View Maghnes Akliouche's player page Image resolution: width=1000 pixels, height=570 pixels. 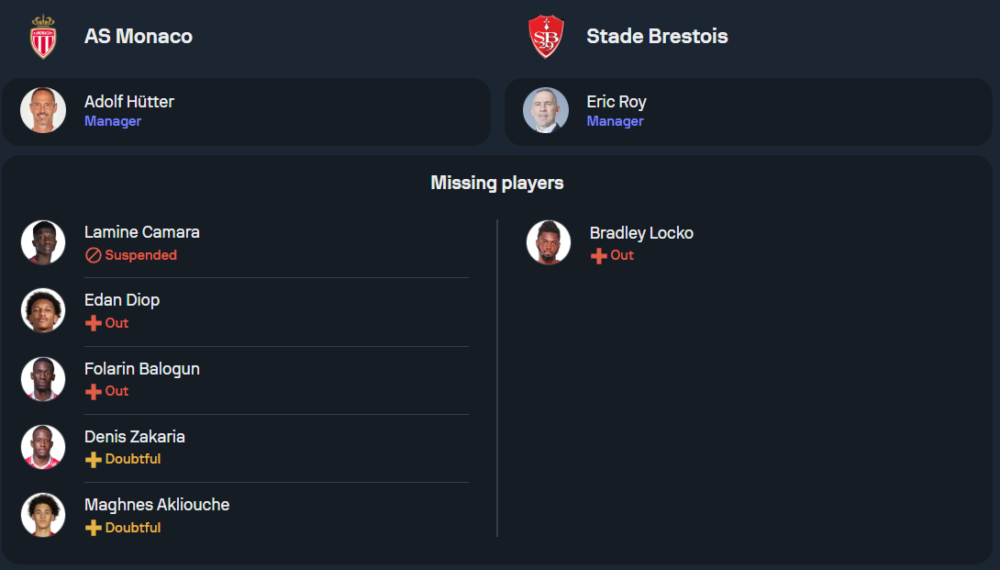pos(157,505)
